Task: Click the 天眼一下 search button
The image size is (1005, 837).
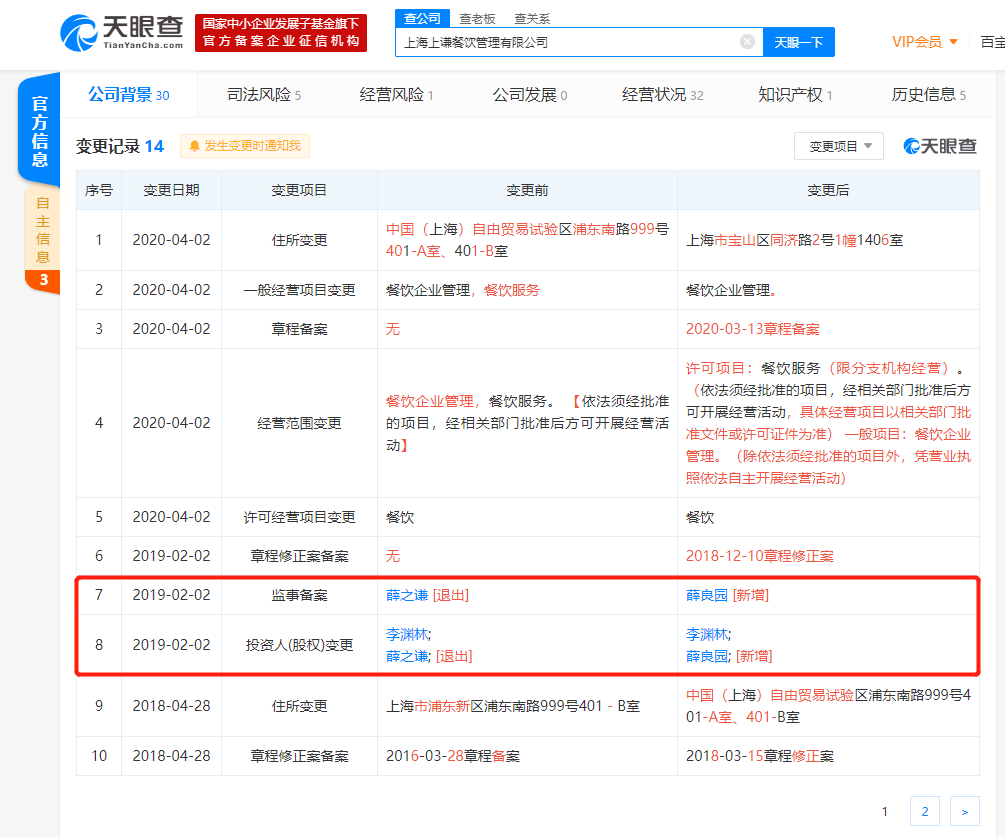Action: [799, 41]
